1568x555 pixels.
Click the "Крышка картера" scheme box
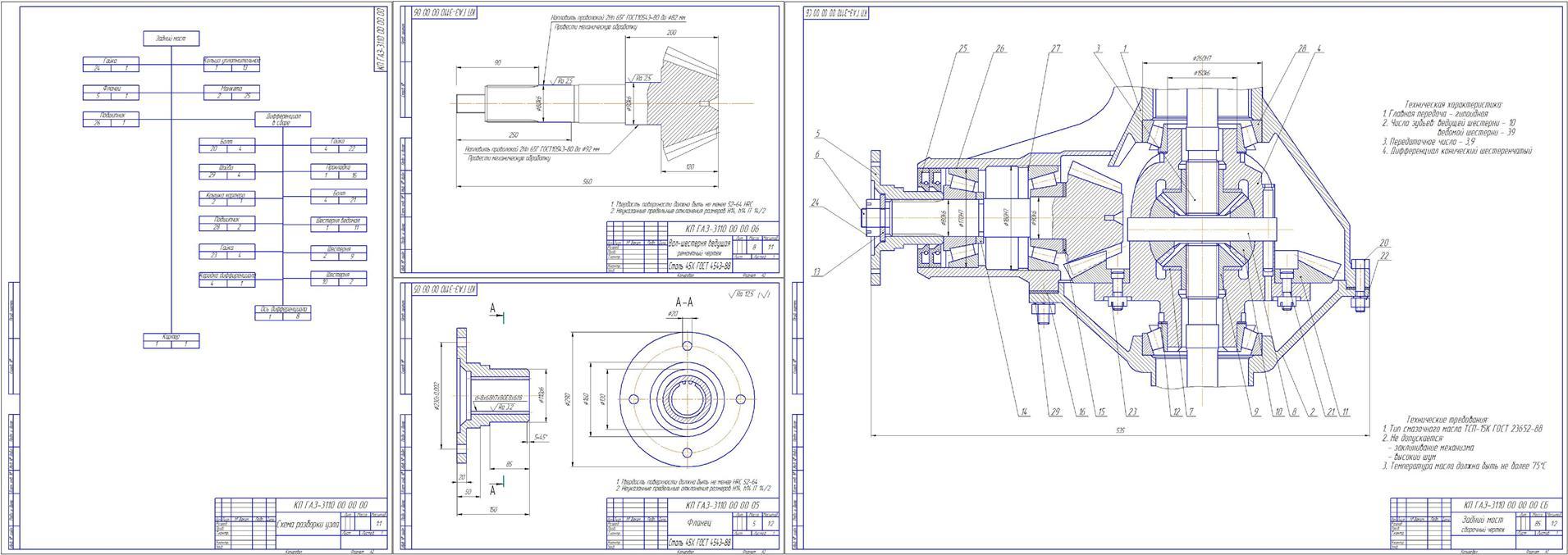(227, 198)
